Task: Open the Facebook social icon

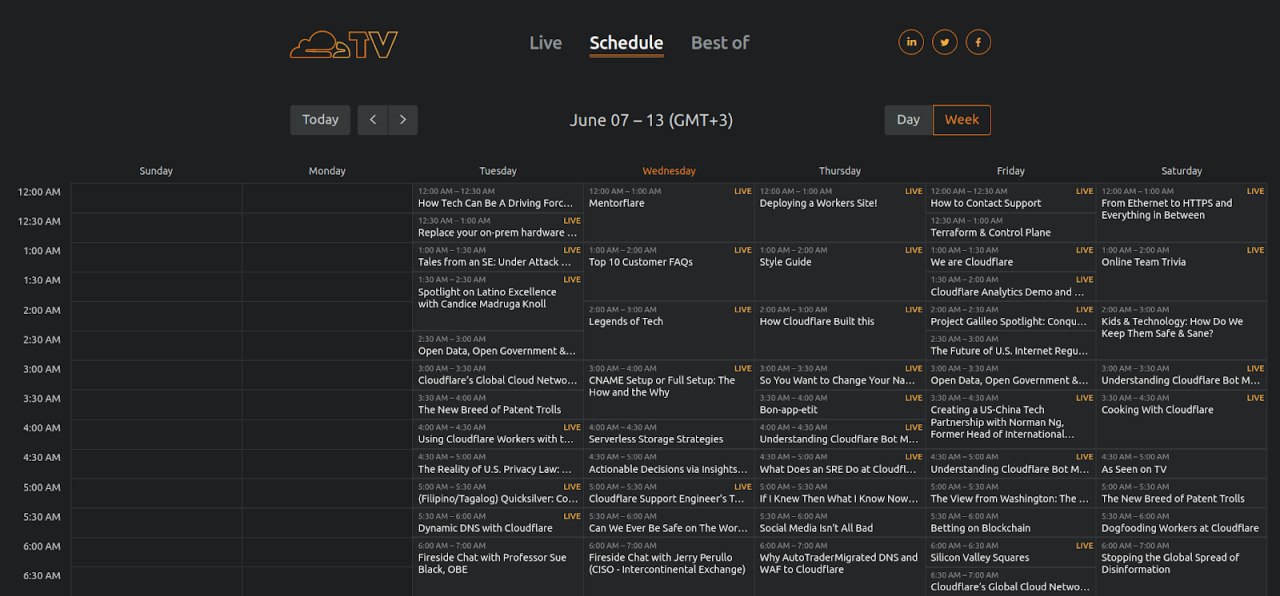Action: (x=978, y=42)
